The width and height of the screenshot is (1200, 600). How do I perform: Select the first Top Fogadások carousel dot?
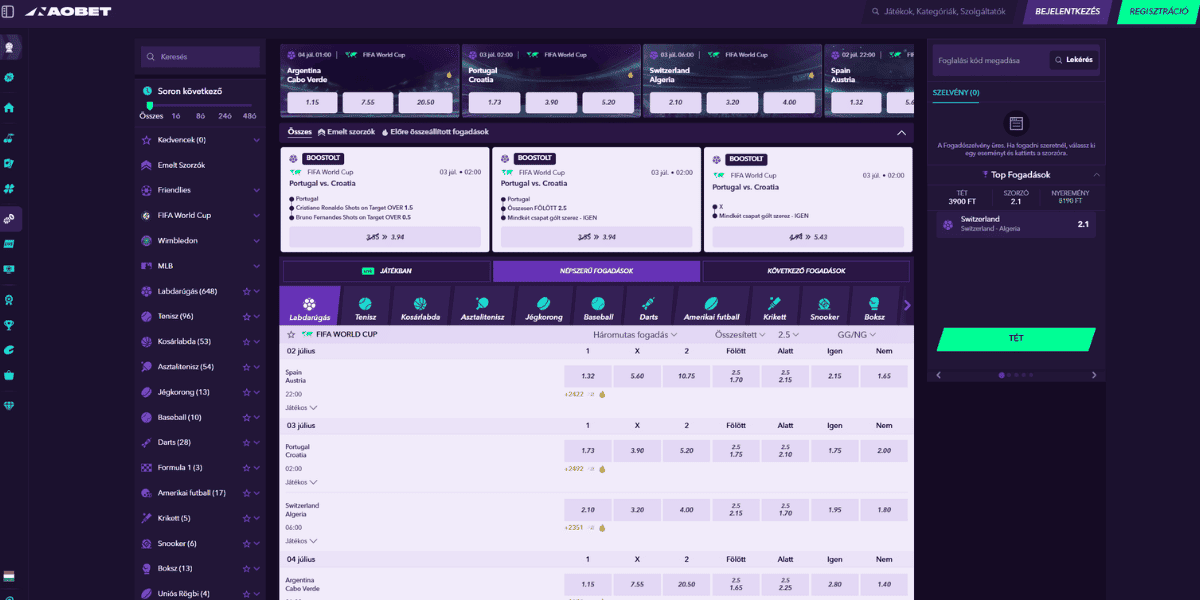coord(1002,375)
